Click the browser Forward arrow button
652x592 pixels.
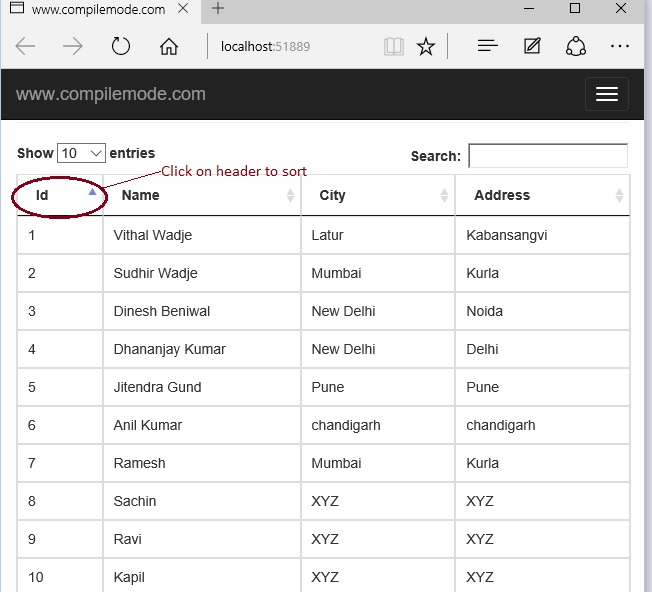tap(73, 46)
